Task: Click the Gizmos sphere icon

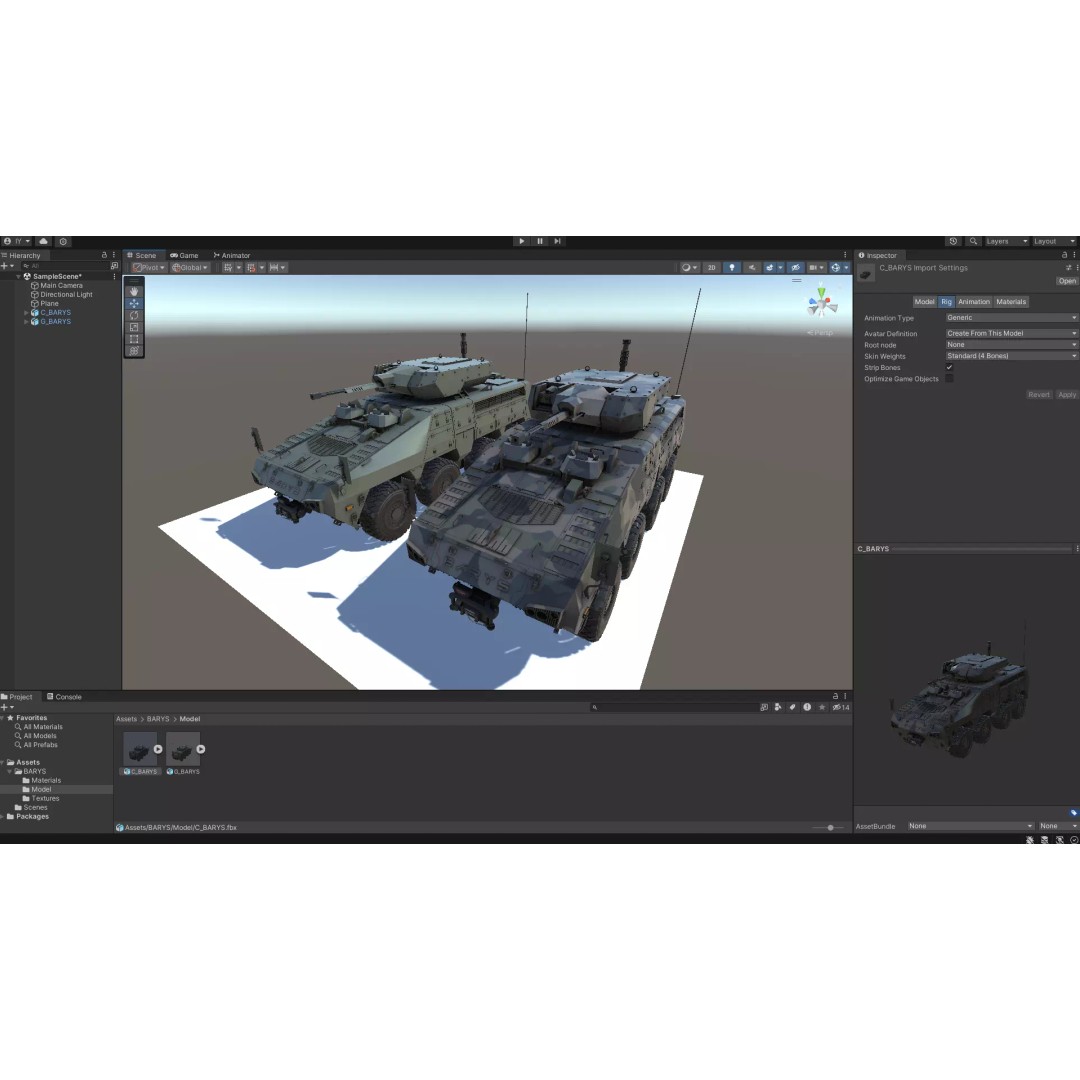Action: pyautogui.click(x=835, y=267)
